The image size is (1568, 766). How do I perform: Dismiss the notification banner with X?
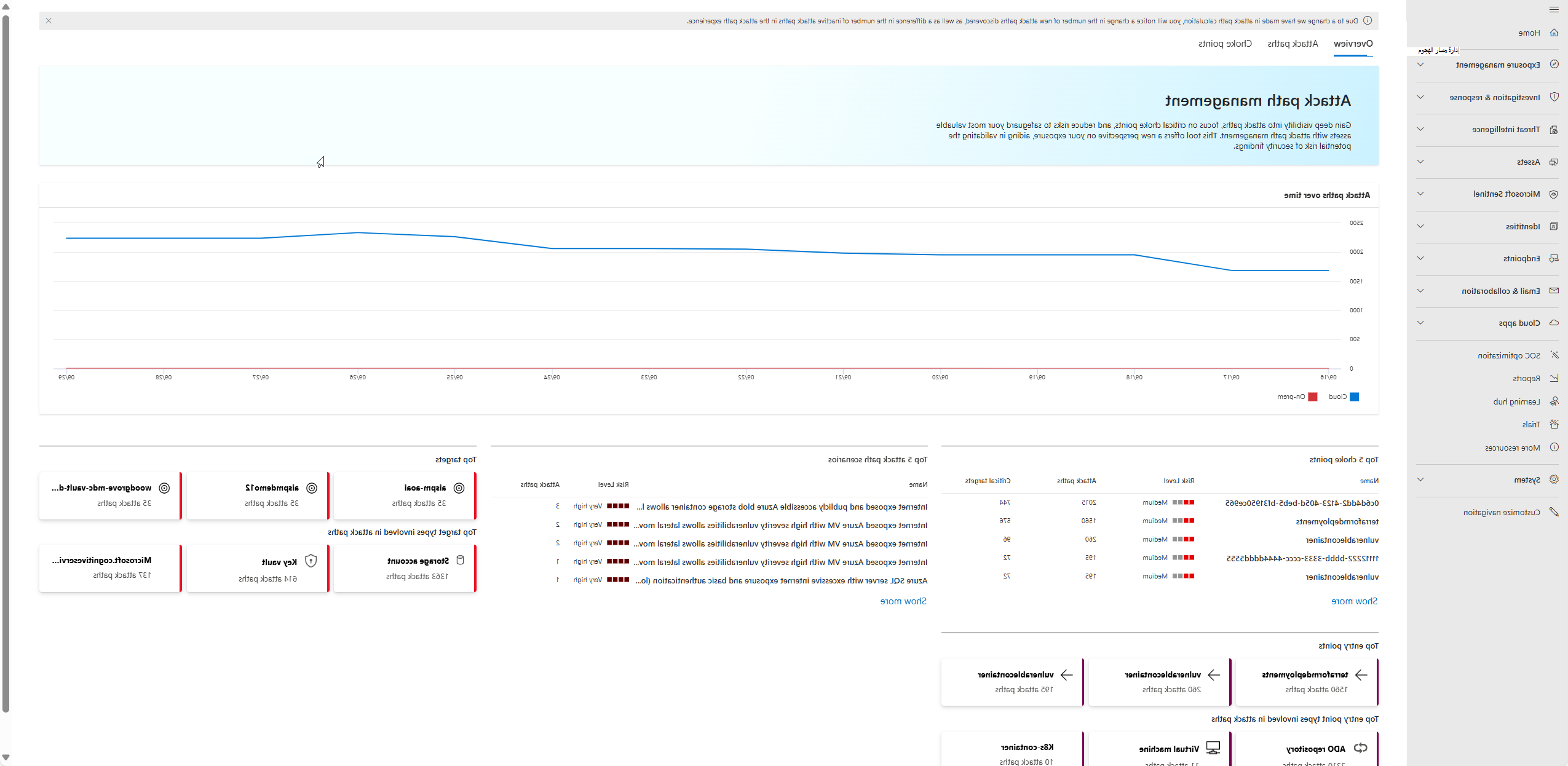pos(49,21)
